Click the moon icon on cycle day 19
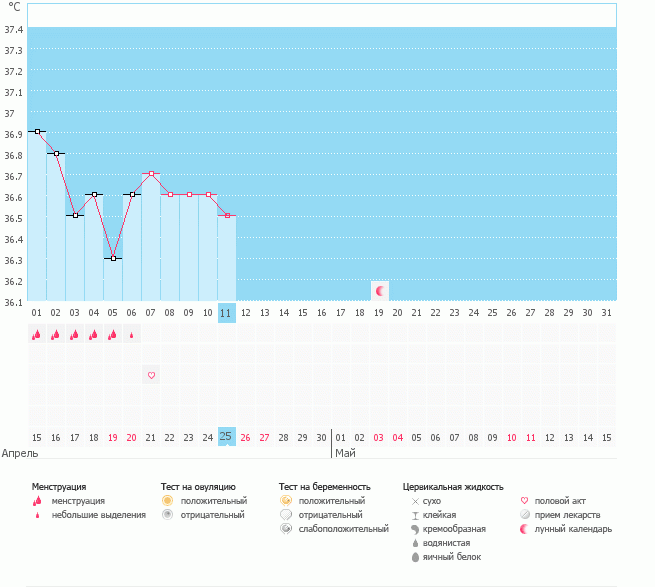 [379, 290]
